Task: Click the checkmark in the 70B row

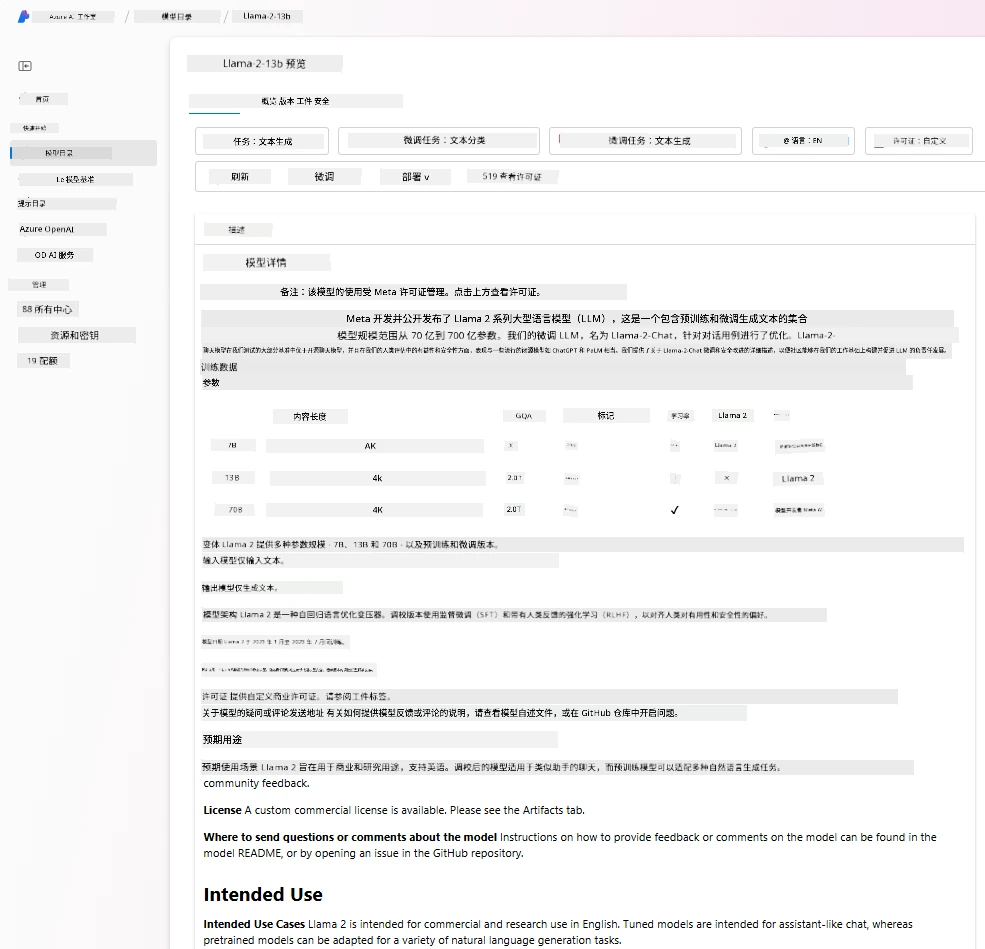Action: pyautogui.click(x=675, y=510)
